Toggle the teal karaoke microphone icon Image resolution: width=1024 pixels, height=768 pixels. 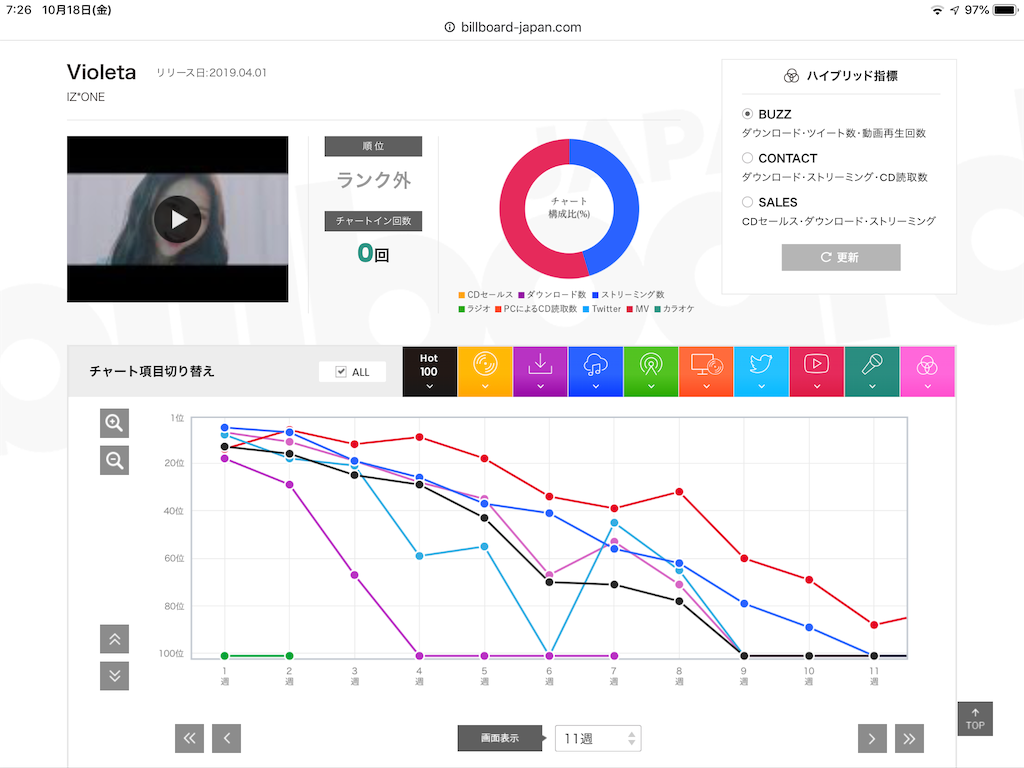(872, 372)
